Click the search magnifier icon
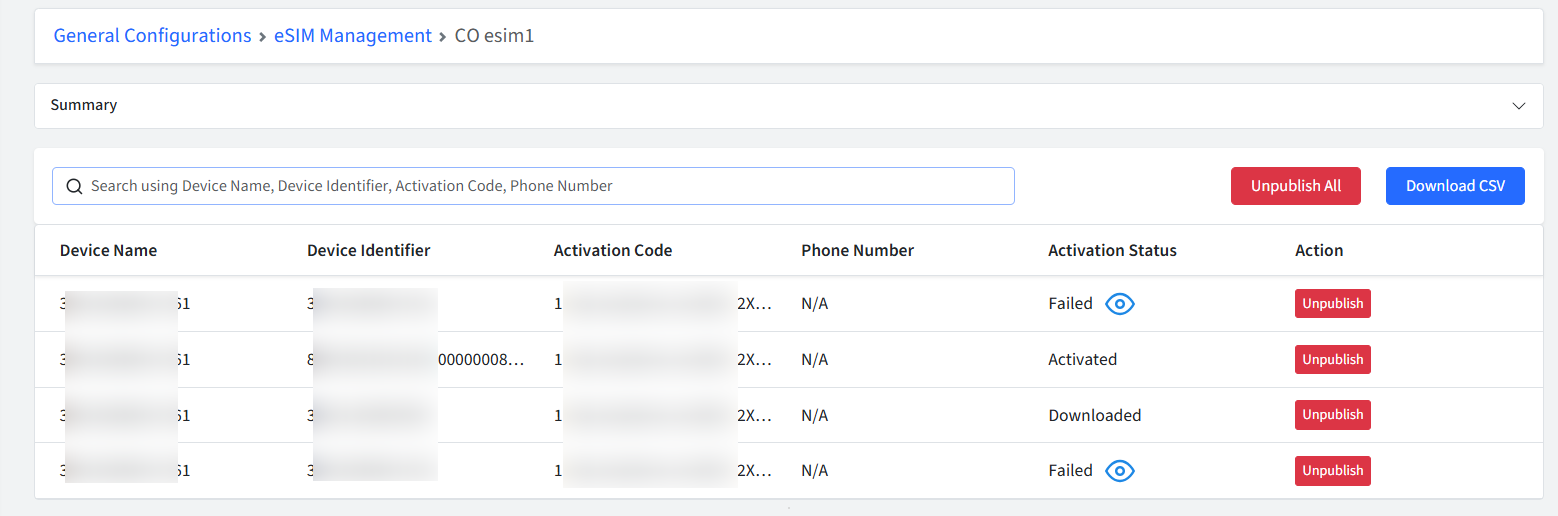This screenshot has height=516, width=1558. 74,186
